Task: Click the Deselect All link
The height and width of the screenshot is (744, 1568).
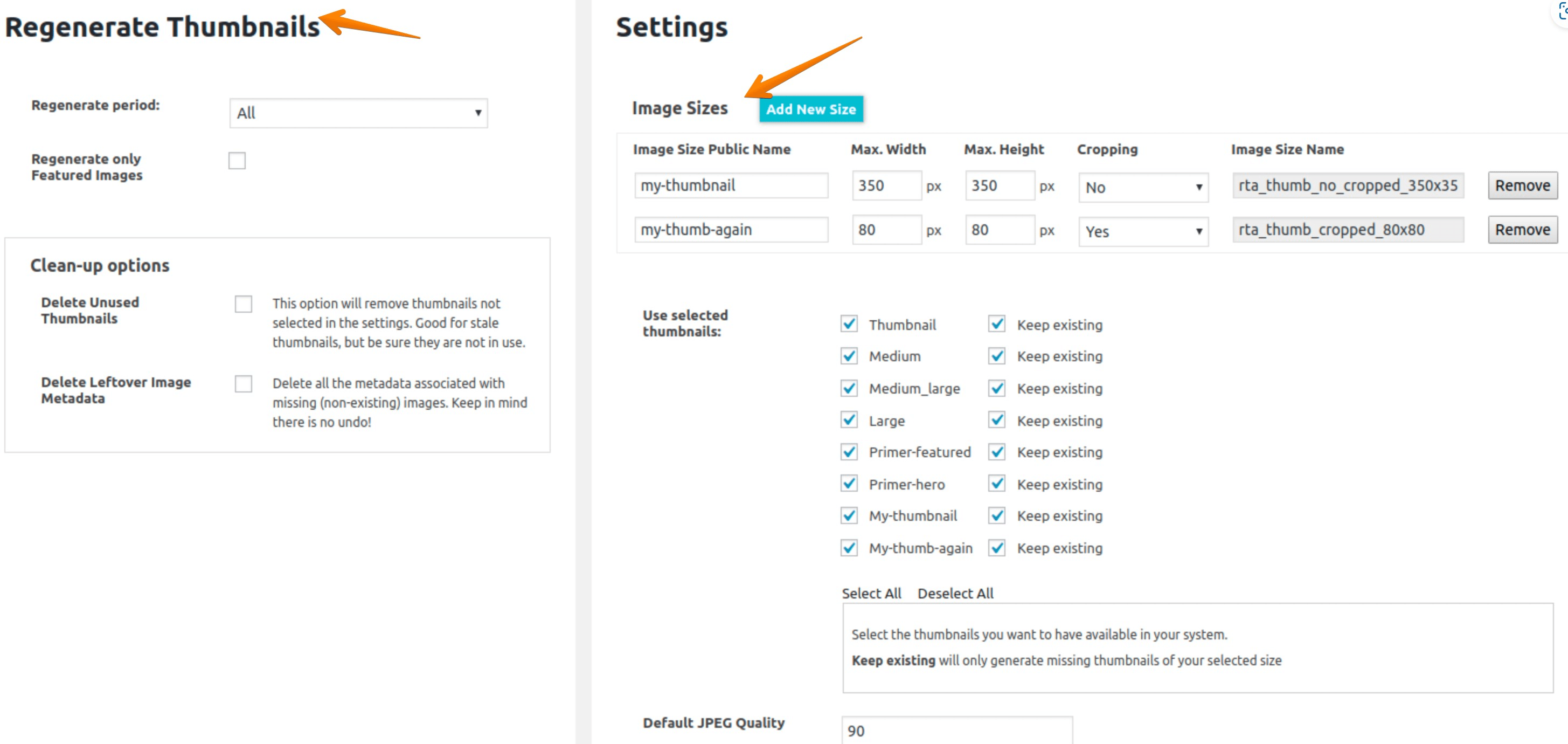Action: (955, 593)
